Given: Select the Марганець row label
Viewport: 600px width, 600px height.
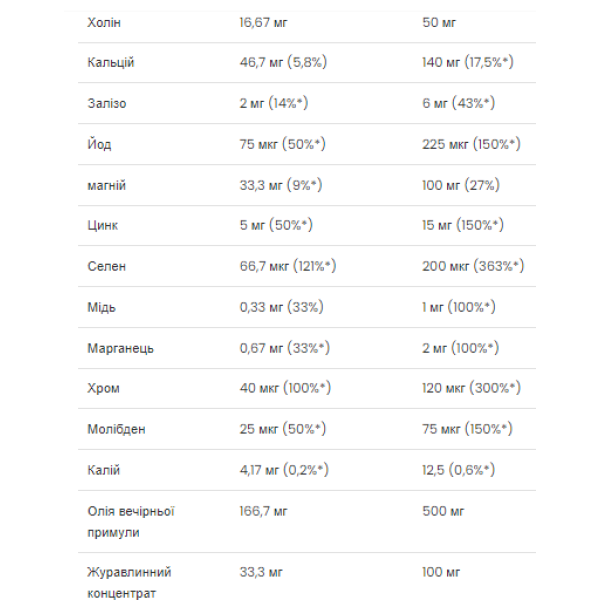Looking at the screenshot, I should pos(121,348).
